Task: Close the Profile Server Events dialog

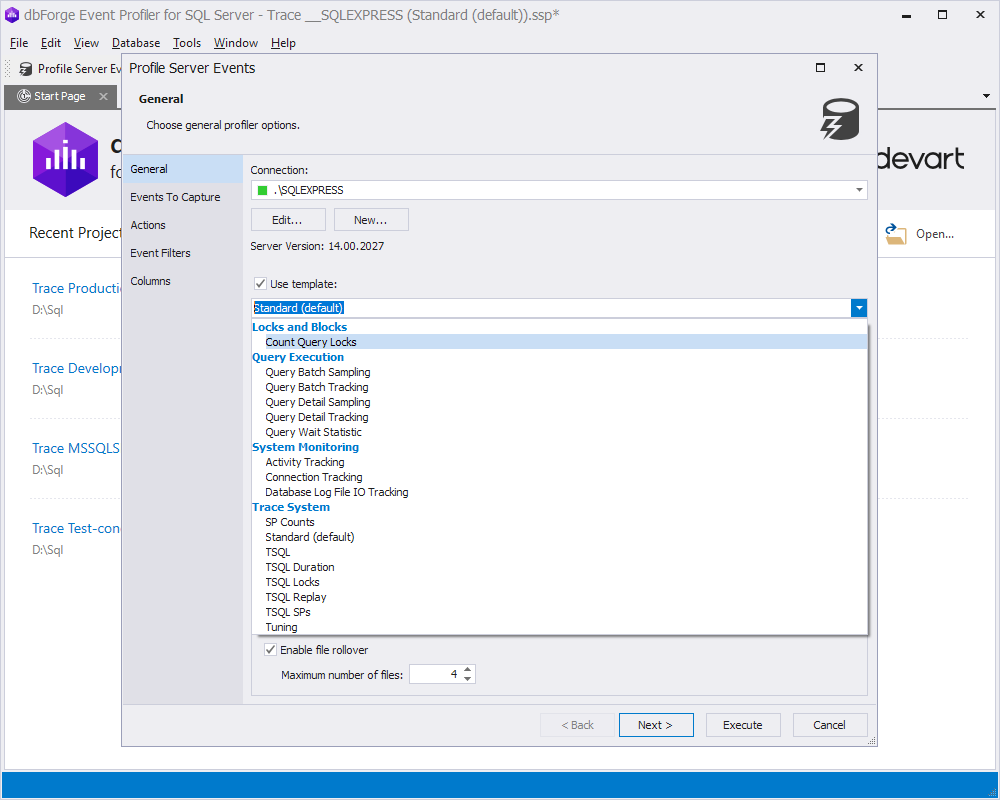Action: click(858, 68)
